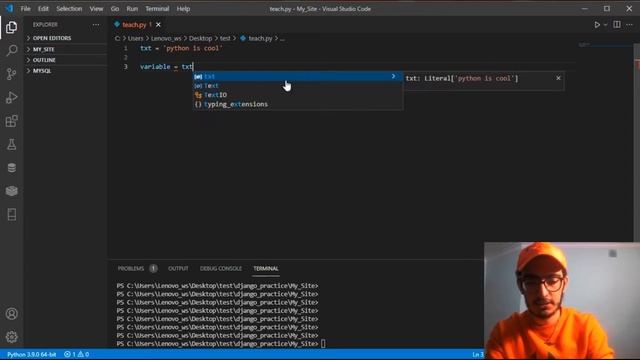Open the Extensions view icon
This screenshot has width=640, height=360.
[11, 121]
